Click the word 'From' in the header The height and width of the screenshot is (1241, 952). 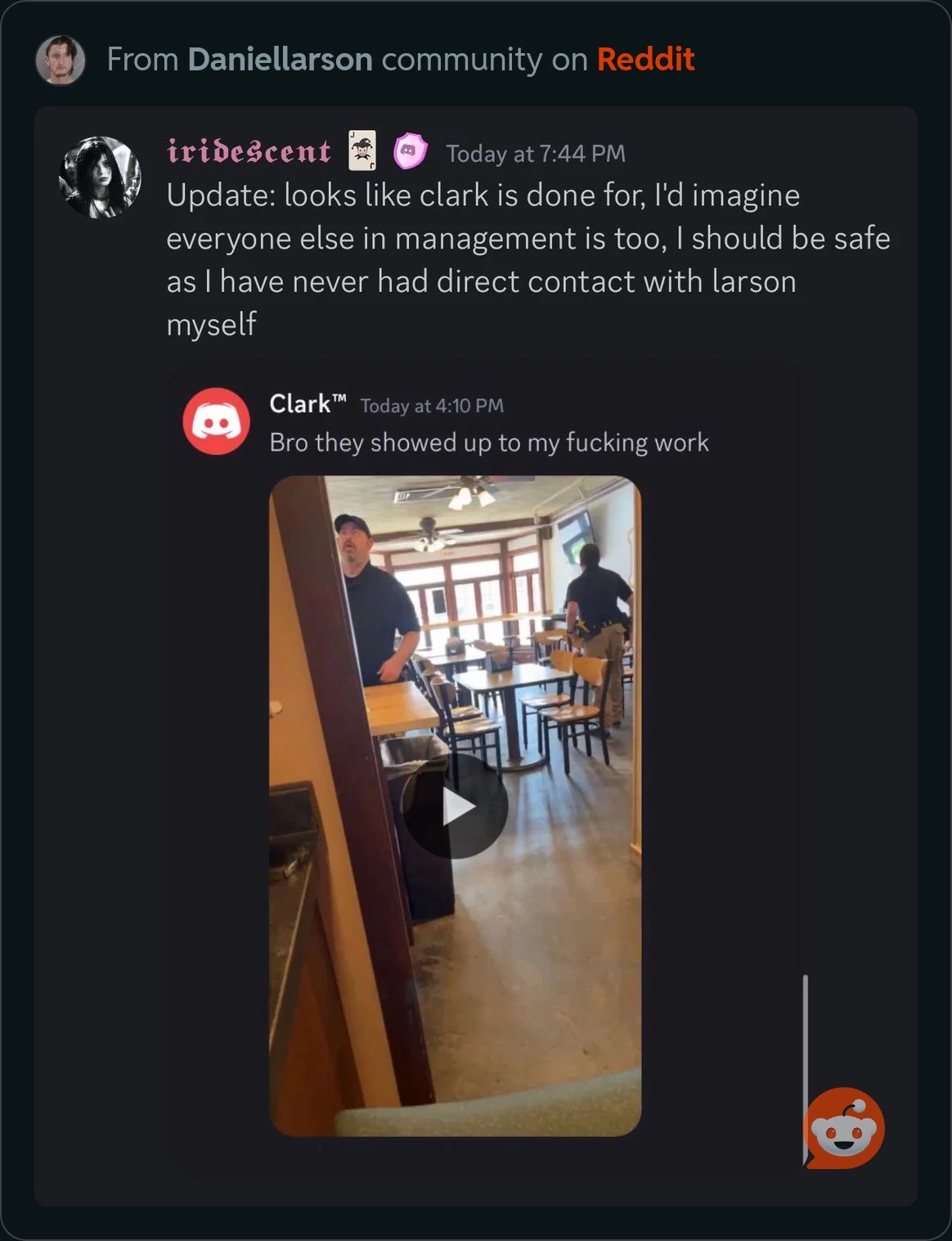coord(142,60)
